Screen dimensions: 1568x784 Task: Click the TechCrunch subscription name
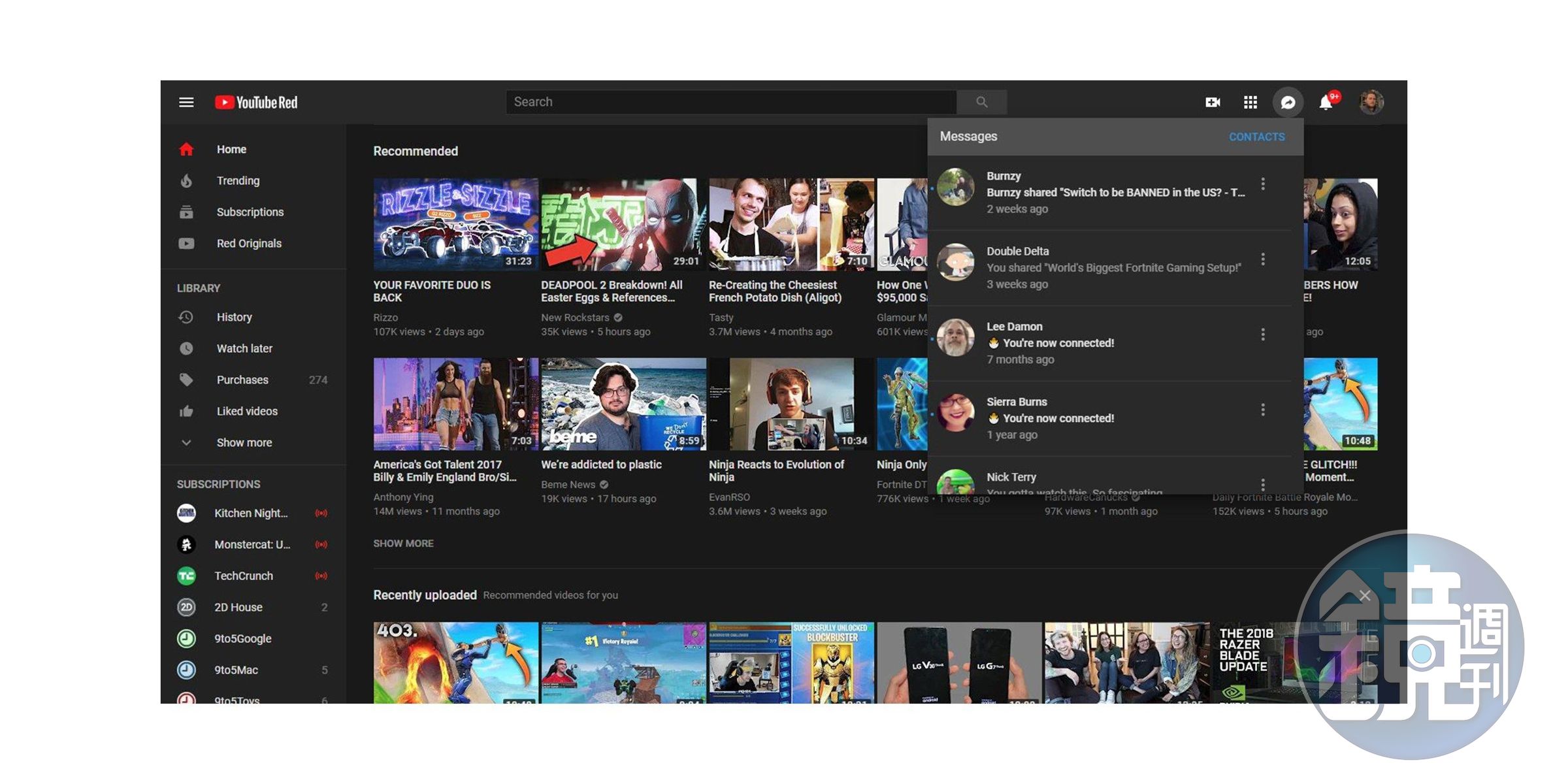(x=244, y=576)
